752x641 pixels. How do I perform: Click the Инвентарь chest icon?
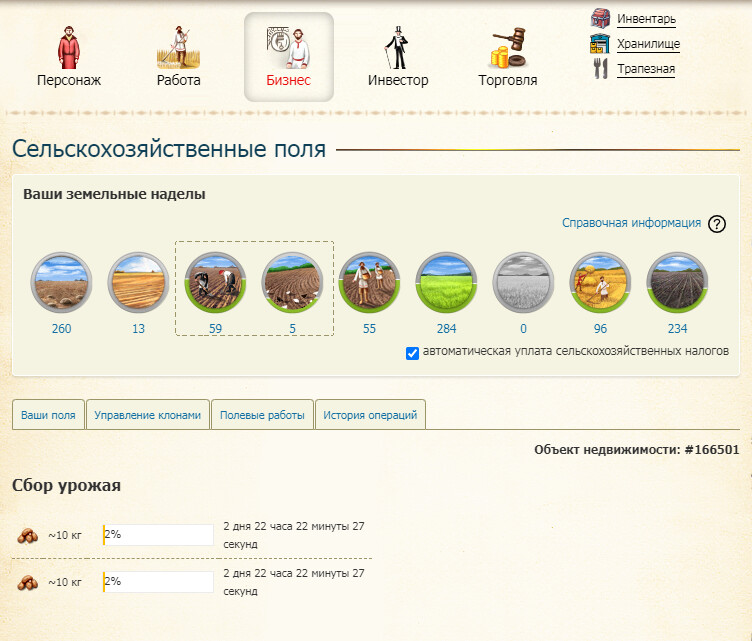coord(600,19)
